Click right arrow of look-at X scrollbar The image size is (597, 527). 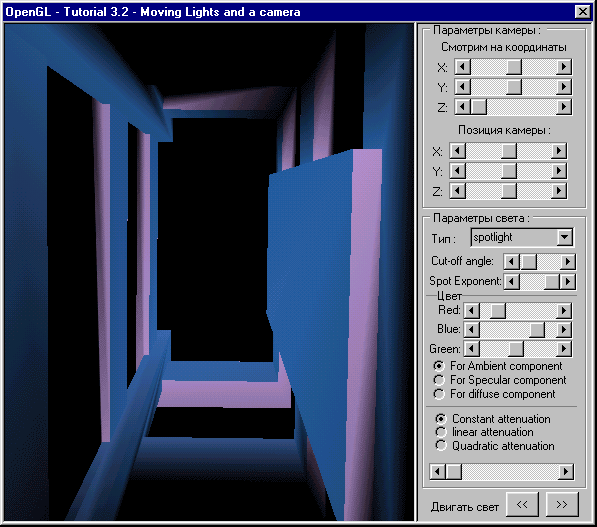(563, 67)
